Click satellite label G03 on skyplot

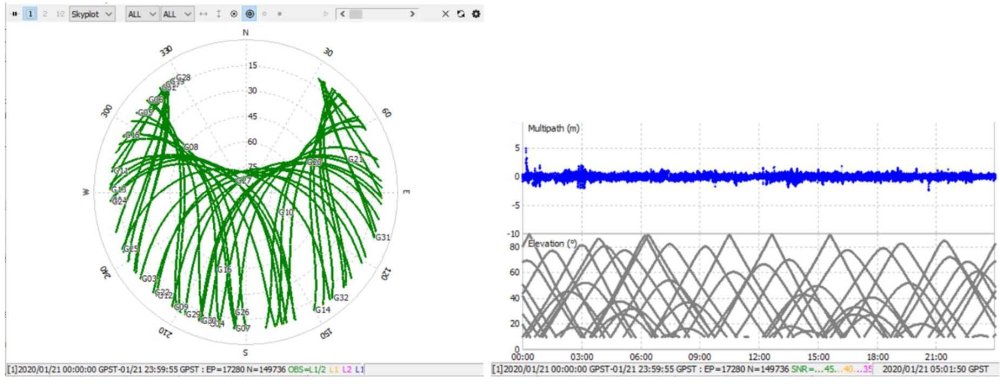click(149, 279)
